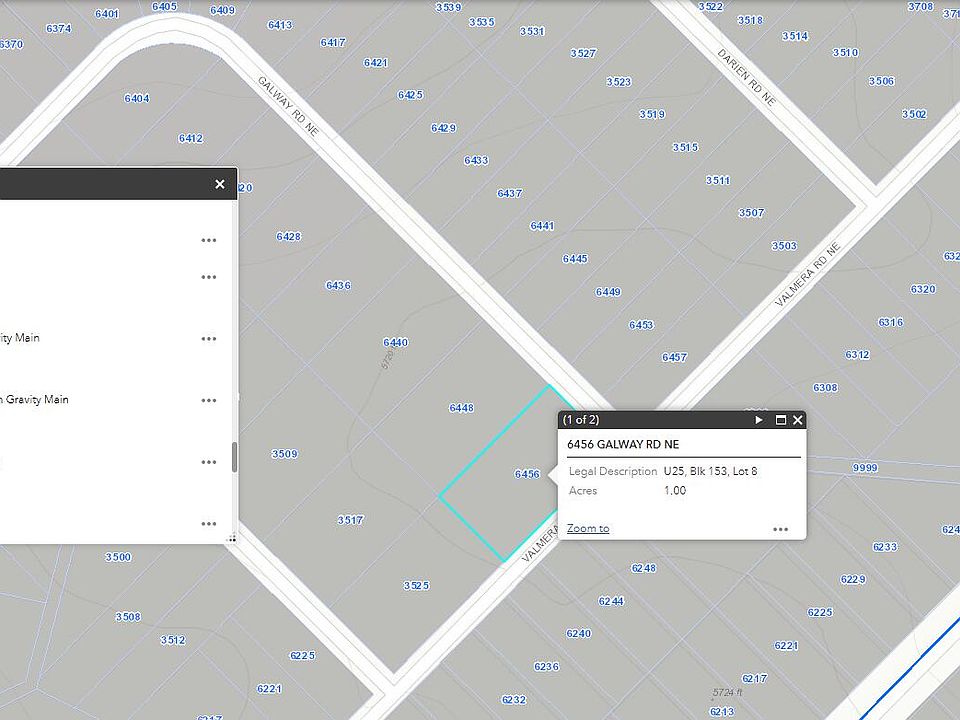Select parcel labeled 6457
The height and width of the screenshot is (720, 960).
click(x=674, y=357)
